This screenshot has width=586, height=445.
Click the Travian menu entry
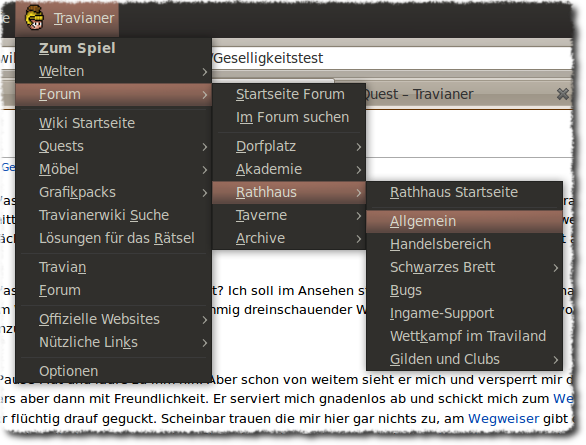[114, 268]
